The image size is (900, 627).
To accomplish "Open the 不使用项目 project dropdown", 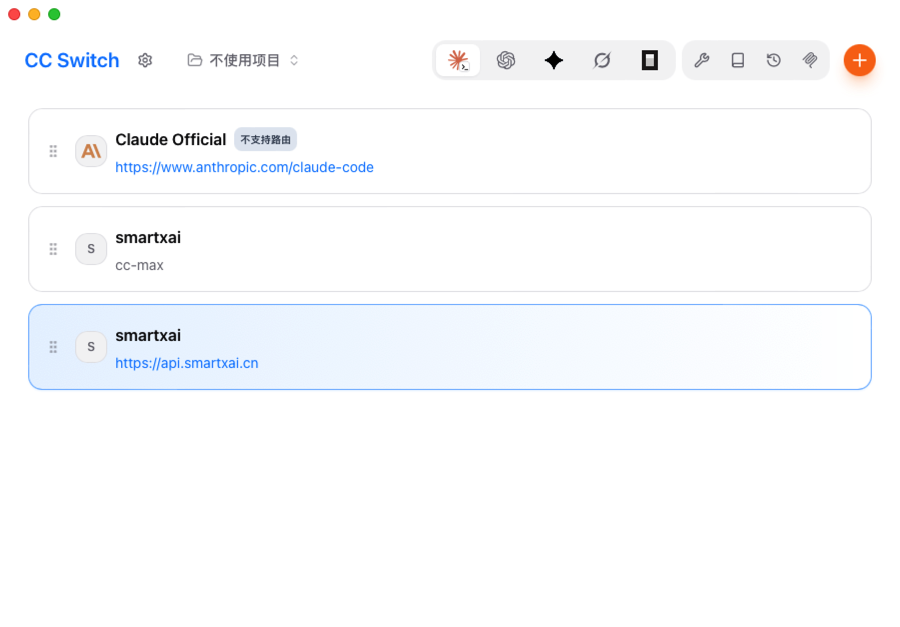I will [x=243, y=60].
